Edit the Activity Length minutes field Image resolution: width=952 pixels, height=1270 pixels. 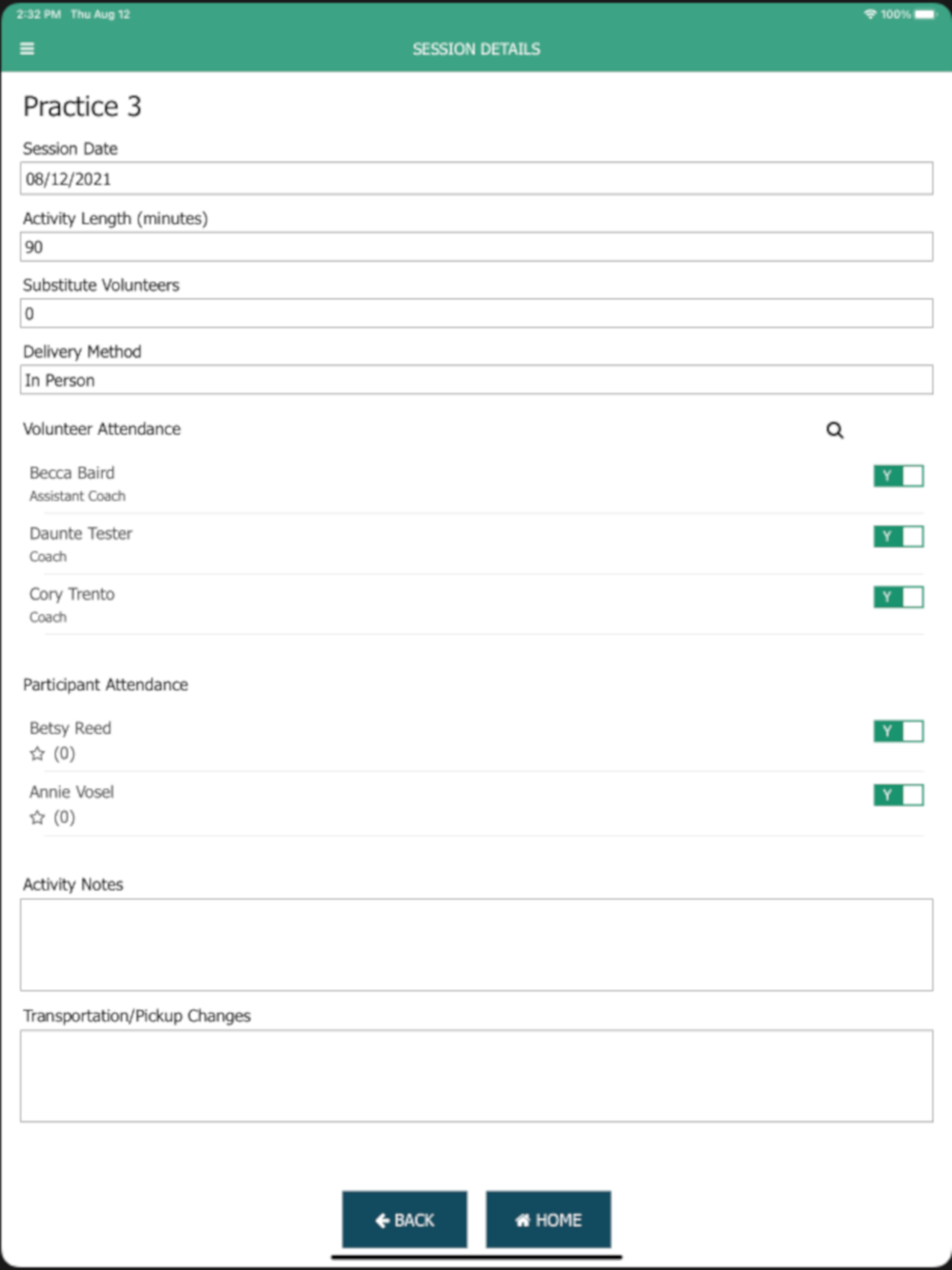[x=476, y=247]
